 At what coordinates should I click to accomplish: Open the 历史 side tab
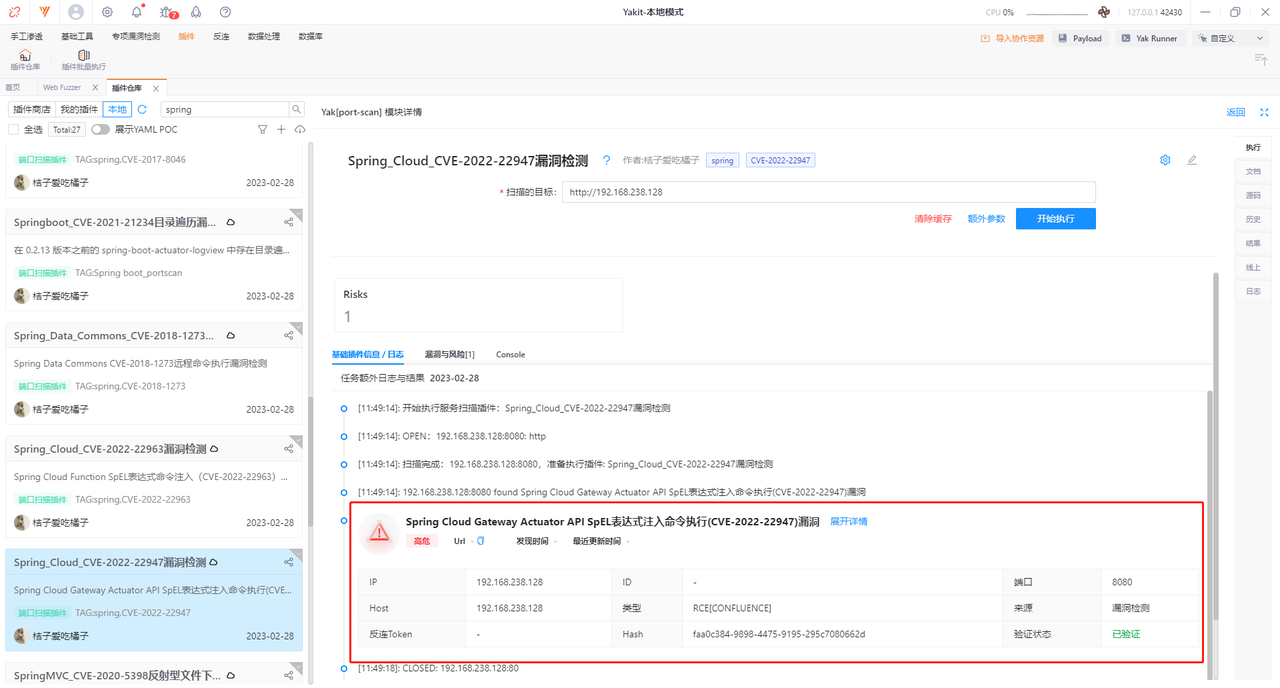(1253, 219)
